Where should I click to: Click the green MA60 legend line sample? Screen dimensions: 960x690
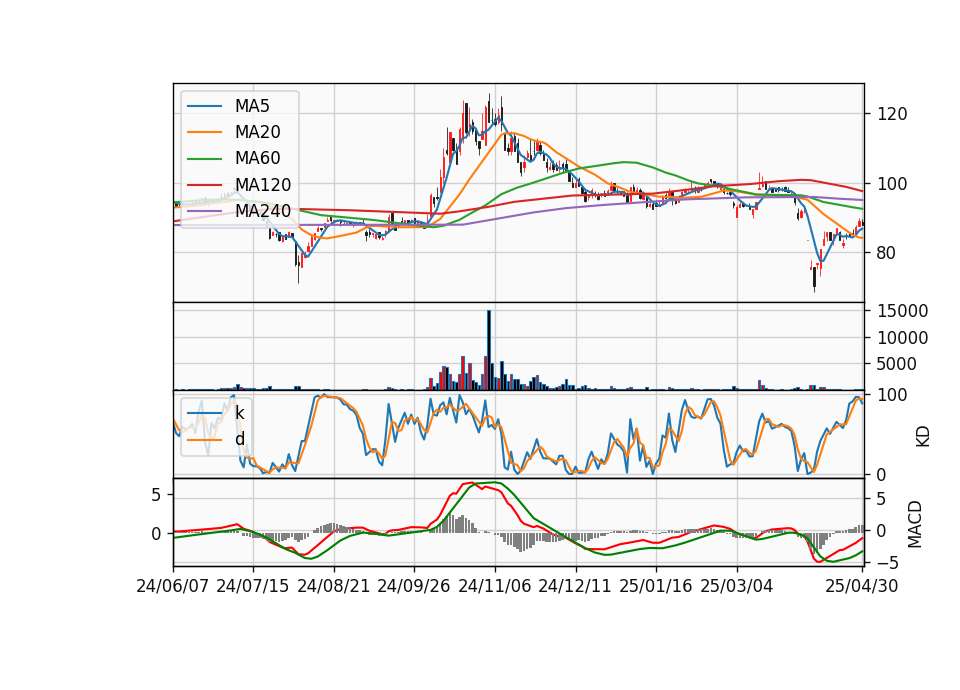click(204, 159)
